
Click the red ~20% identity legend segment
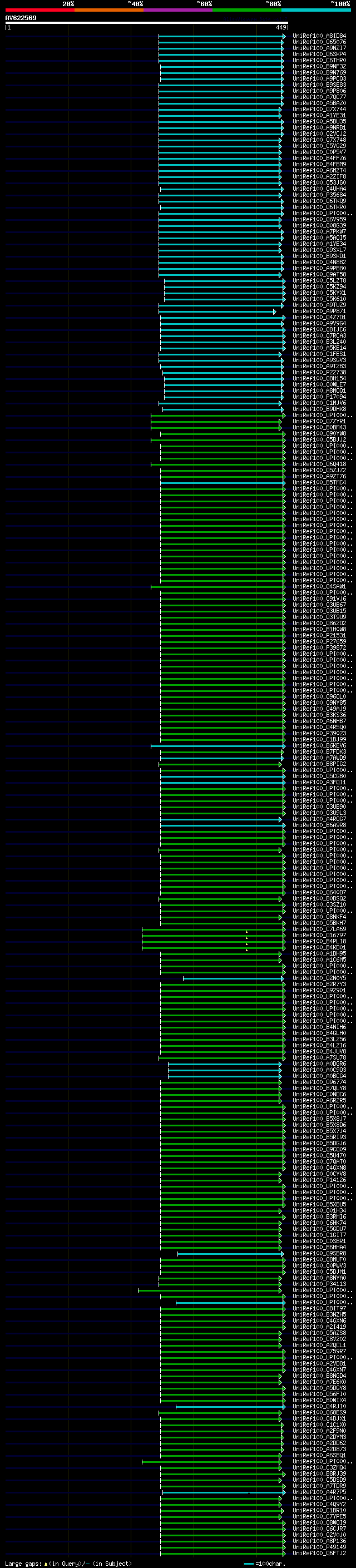click(39, 10)
